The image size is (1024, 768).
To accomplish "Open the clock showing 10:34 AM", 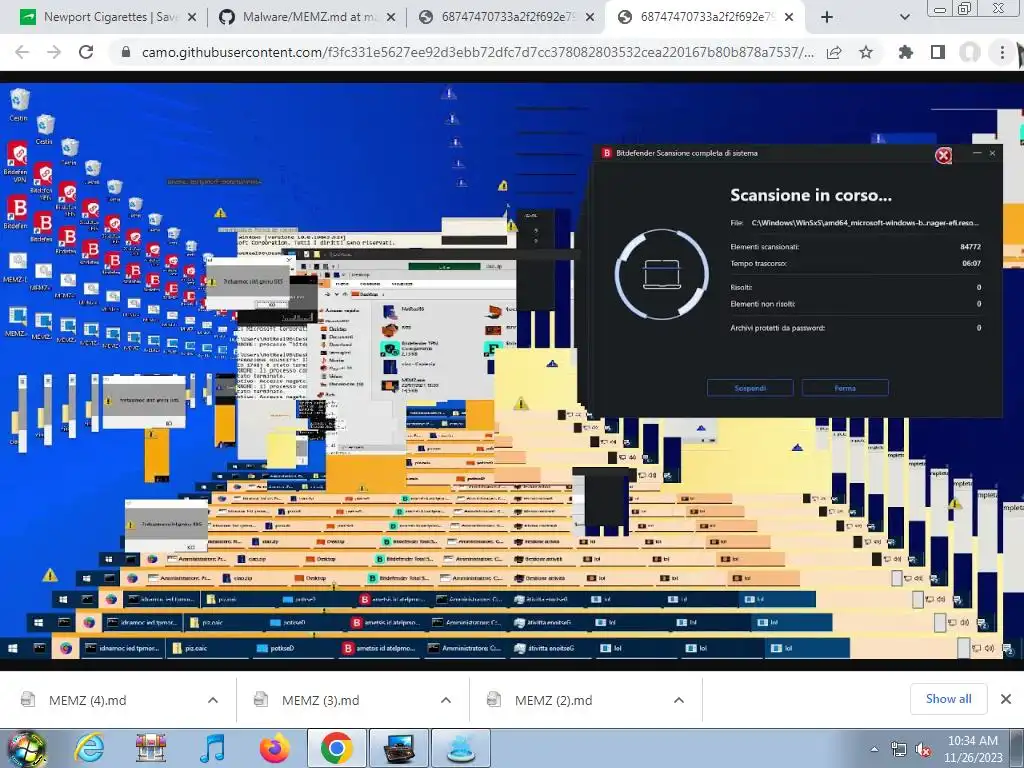I will [973, 749].
